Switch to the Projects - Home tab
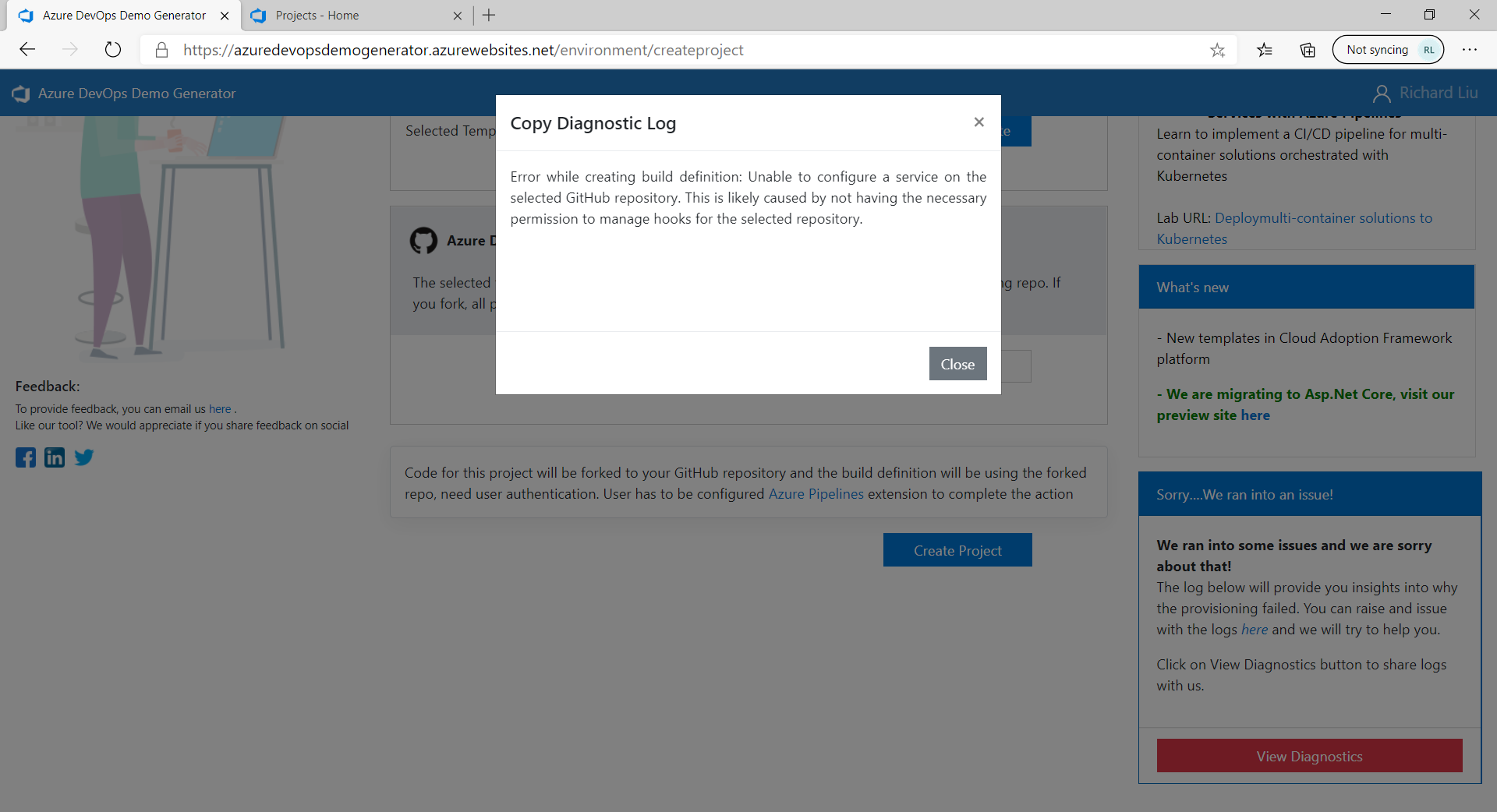 343,15
